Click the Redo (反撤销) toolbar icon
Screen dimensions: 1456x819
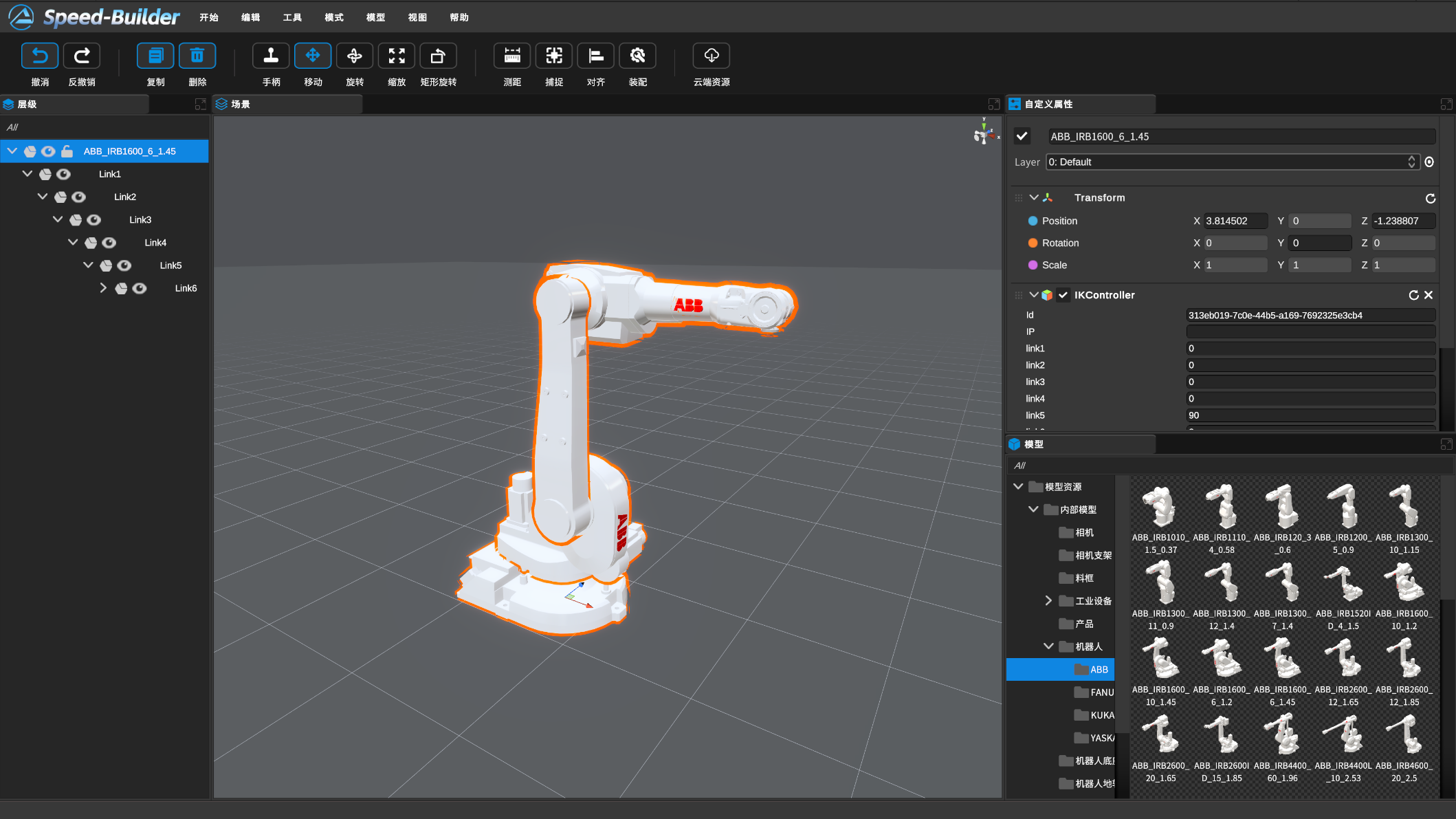82,56
